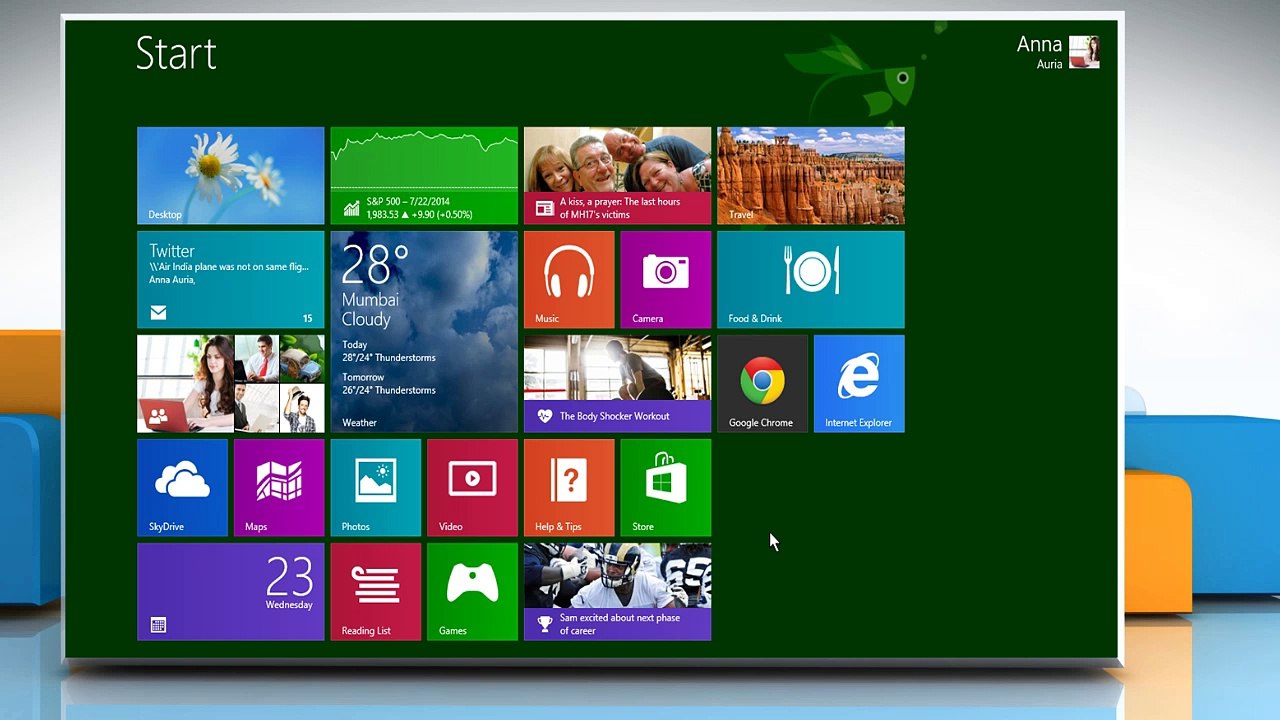Open the Twitter mail tile
1280x720 pixels.
231,280
